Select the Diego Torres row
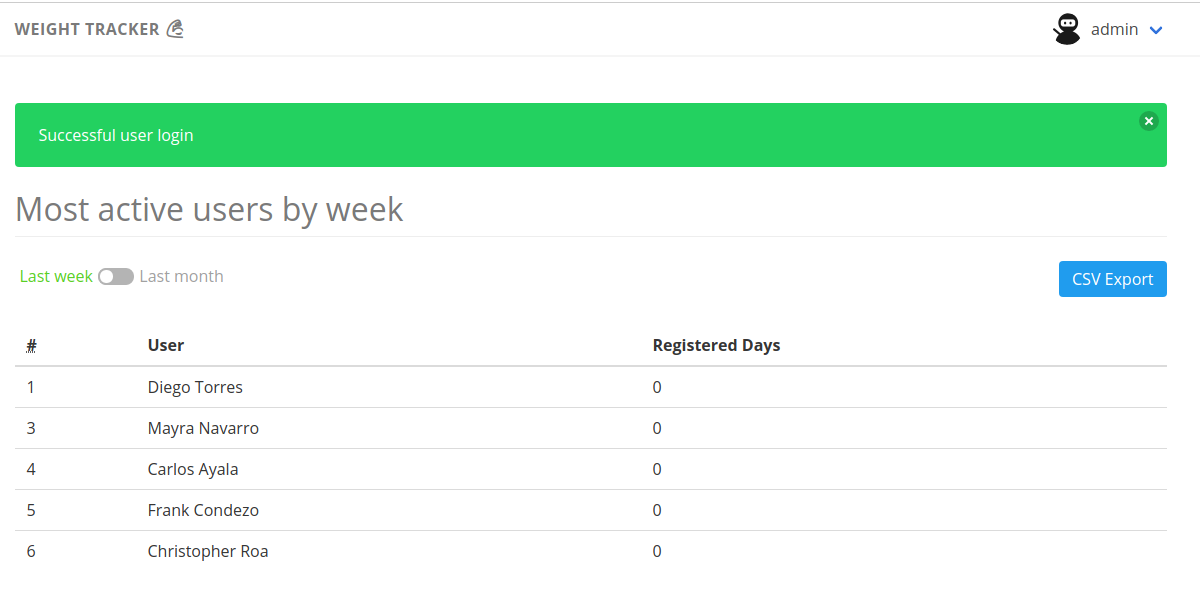The image size is (1200, 614). pyautogui.click(x=591, y=387)
